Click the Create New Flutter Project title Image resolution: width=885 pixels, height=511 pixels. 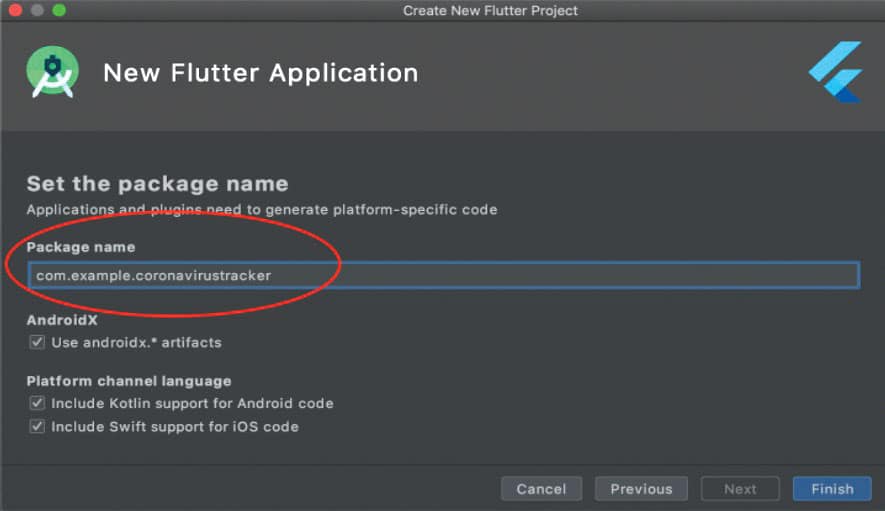point(490,11)
